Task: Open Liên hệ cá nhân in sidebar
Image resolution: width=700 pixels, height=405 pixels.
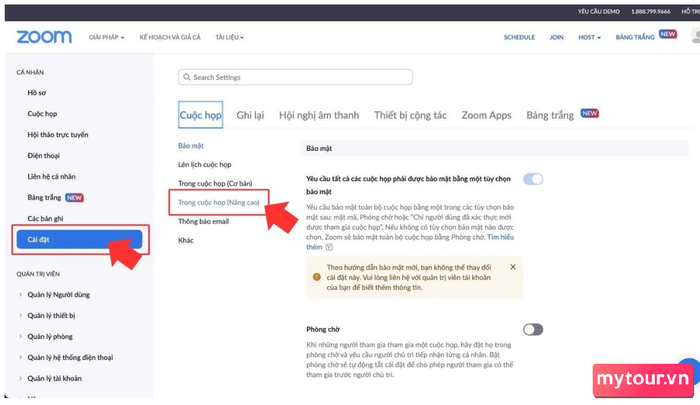Action: 51,177
